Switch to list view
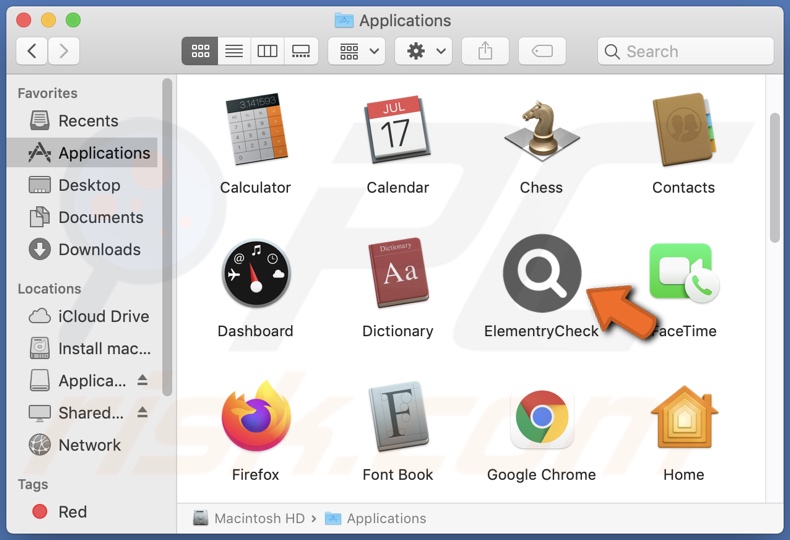The width and height of the screenshot is (790, 540). (x=234, y=51)
